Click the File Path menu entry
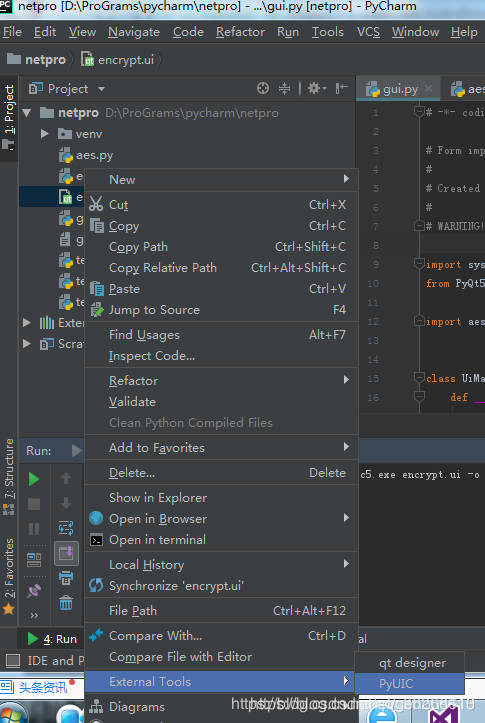 click(221, 610)
